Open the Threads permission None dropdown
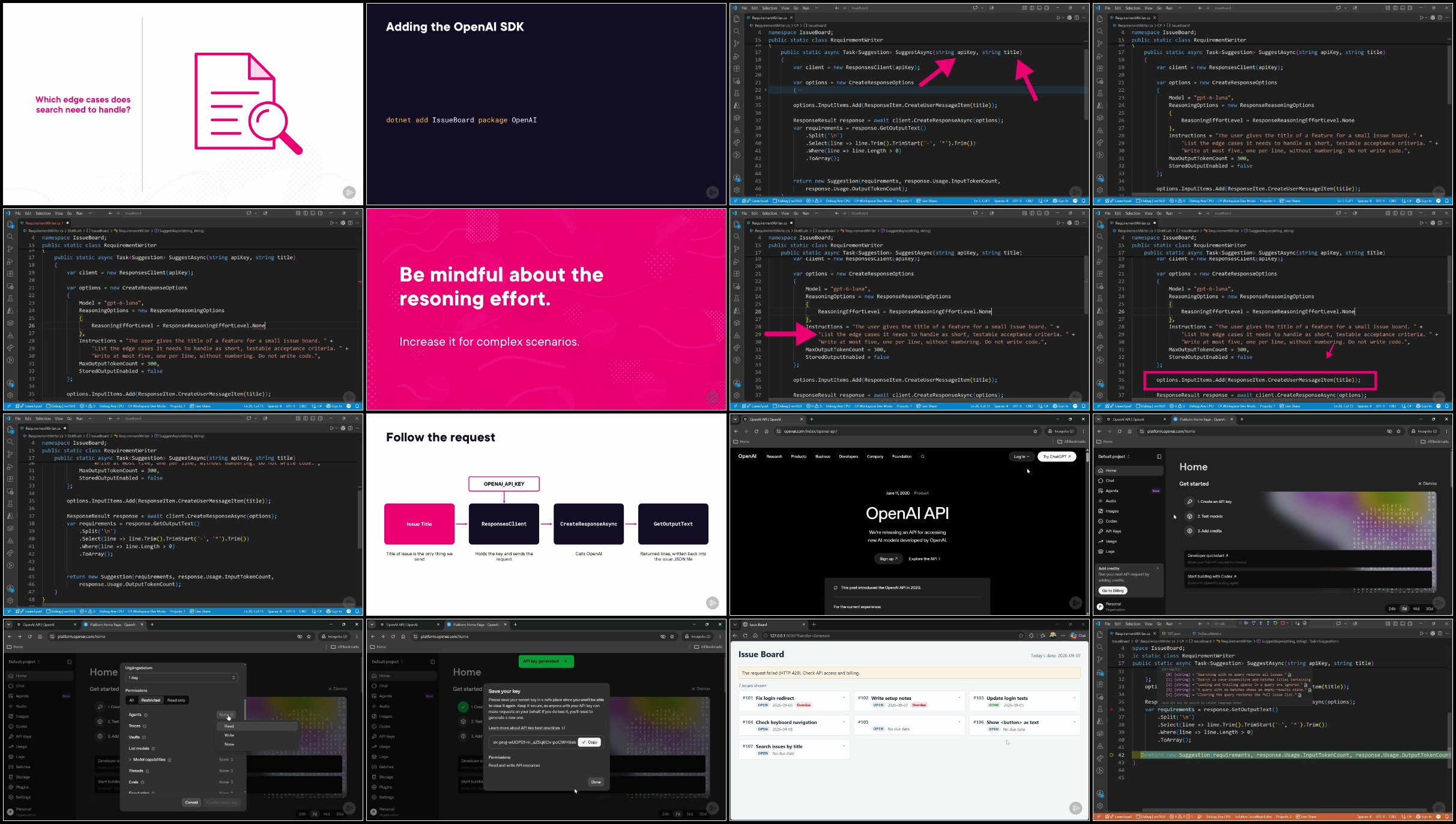Viewport: 1456px width, 824px height. pos(226,771)
